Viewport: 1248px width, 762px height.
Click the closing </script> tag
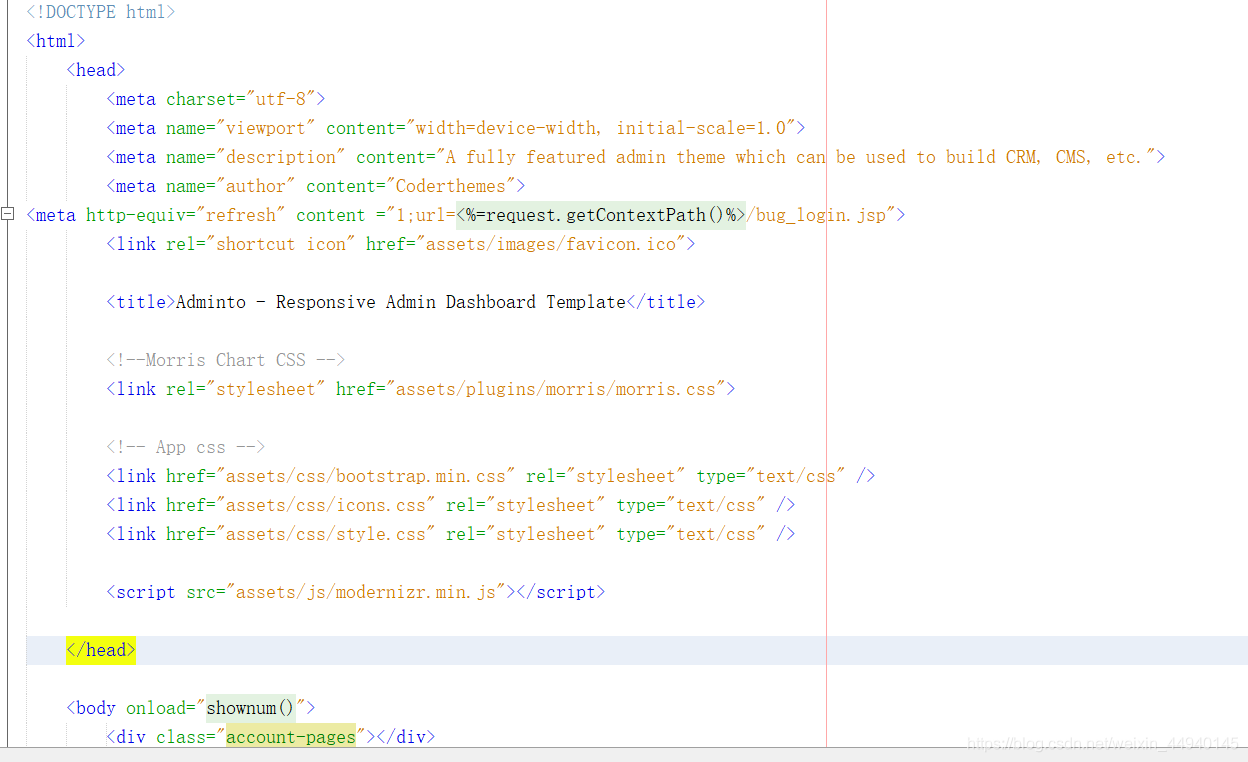[561, 592]
